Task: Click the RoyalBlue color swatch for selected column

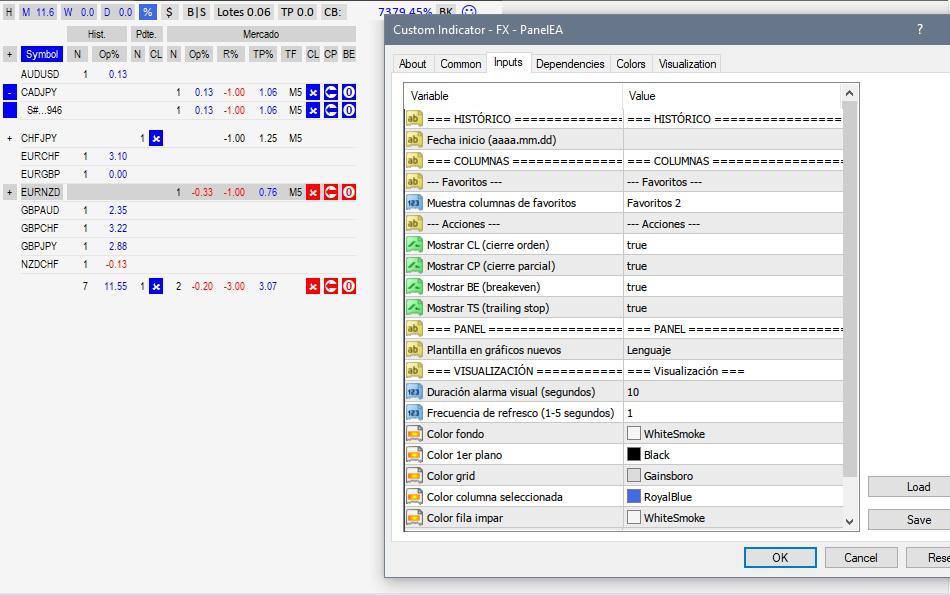Action: coord(634,497)
